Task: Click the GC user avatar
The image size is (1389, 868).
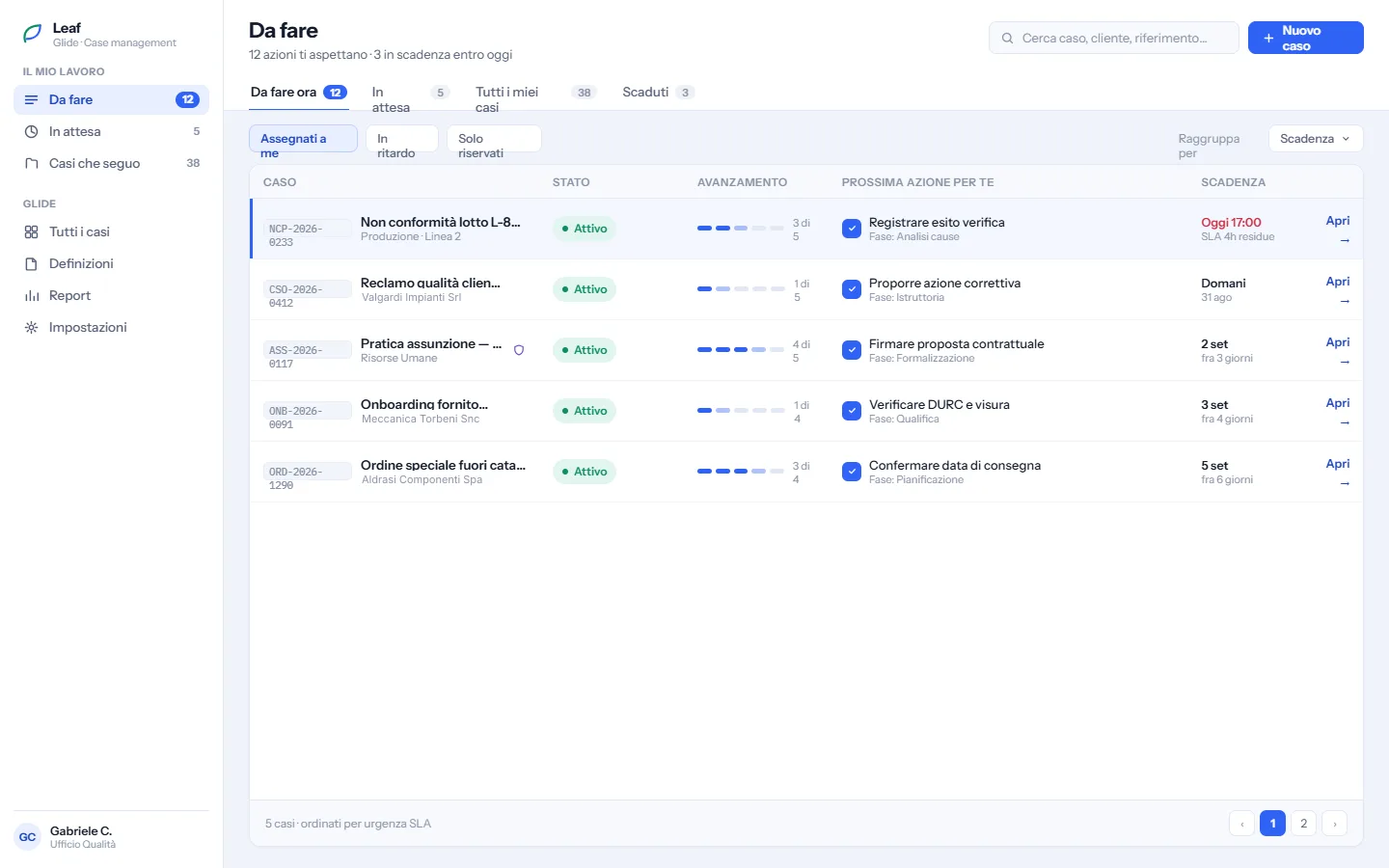Action: tap(27, 836)
